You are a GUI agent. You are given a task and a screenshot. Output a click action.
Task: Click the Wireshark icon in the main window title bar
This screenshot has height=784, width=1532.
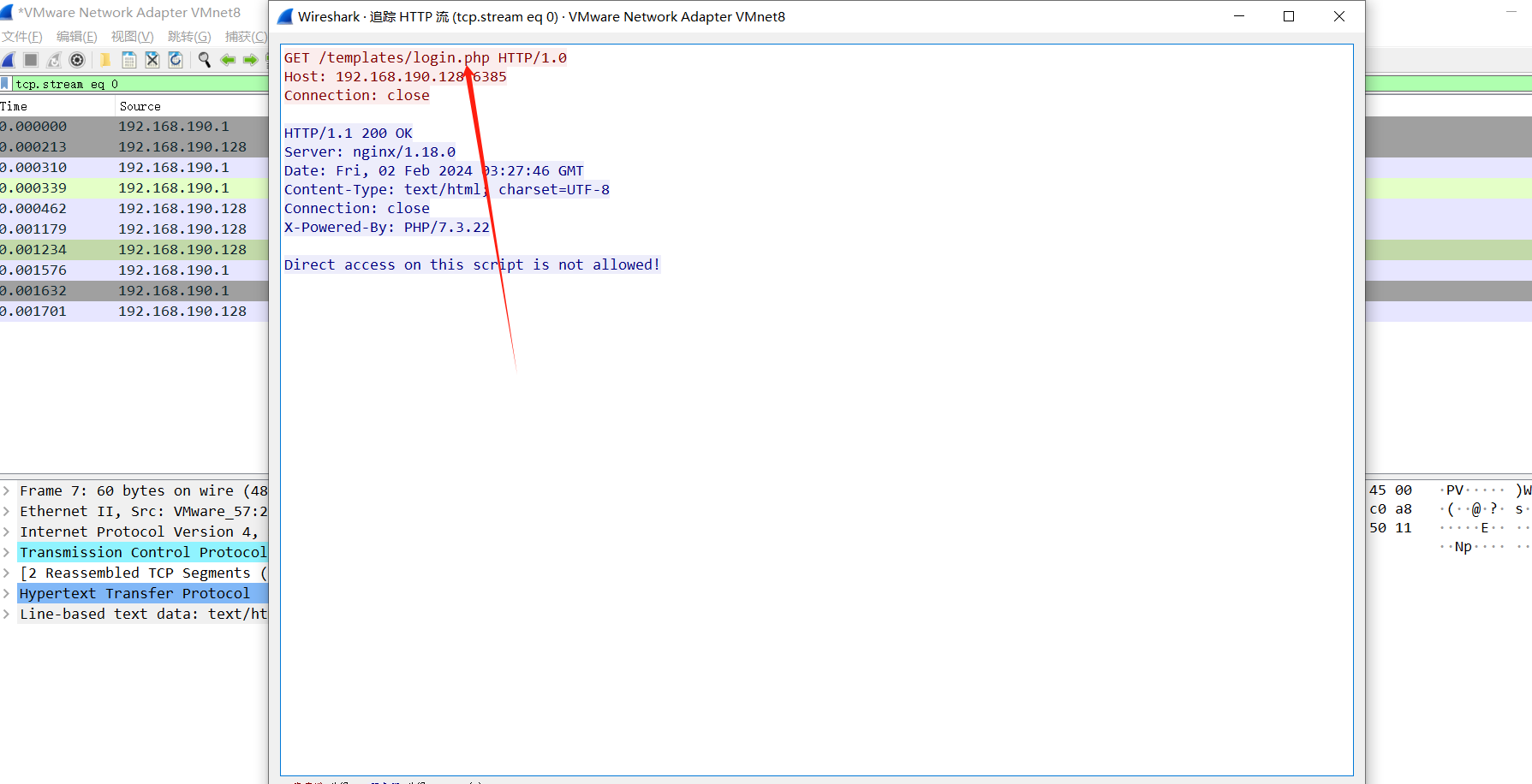7,13
